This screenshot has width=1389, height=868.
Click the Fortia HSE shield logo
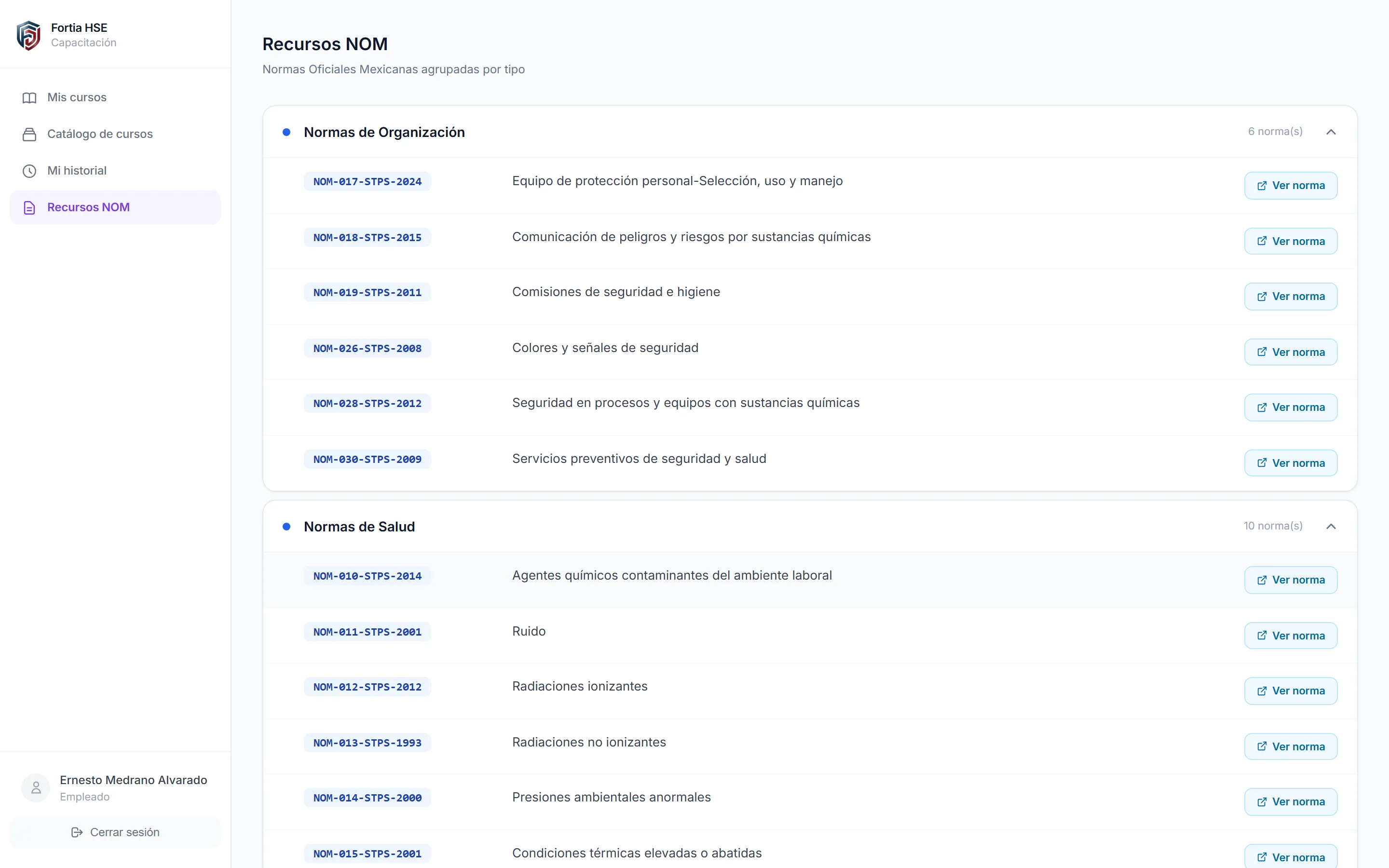(x=28, y=35)
